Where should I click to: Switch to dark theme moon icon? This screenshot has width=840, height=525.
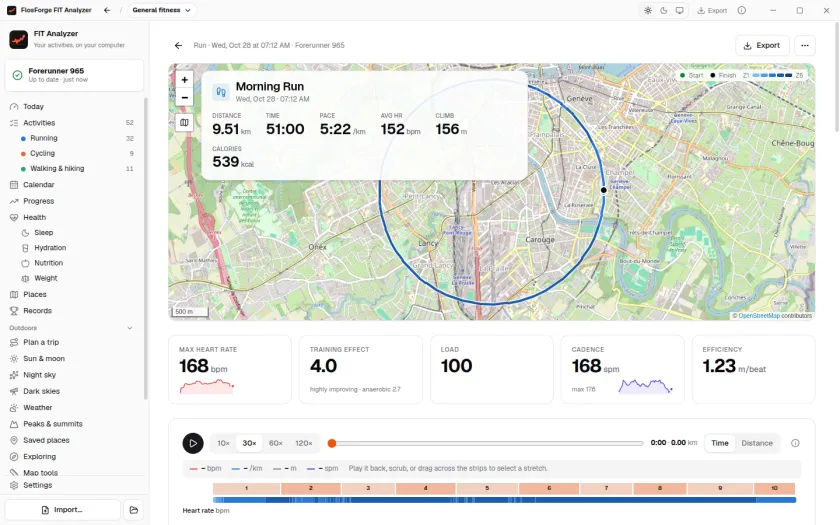(664, 10)
